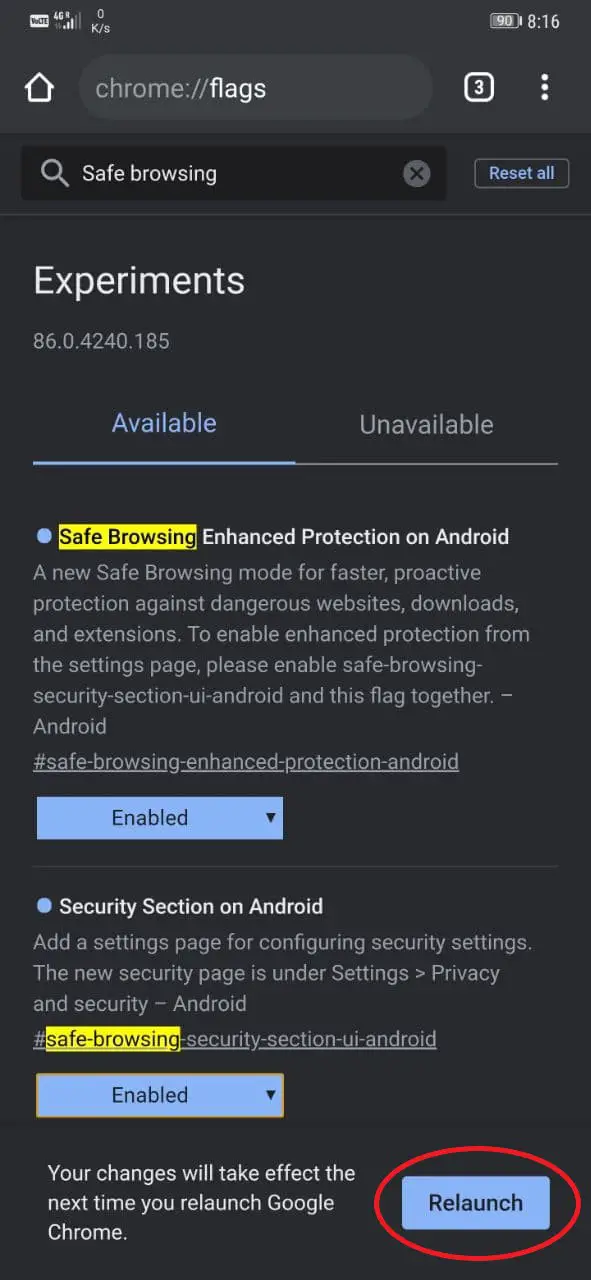Switch to the Available tab

point(164,424)
